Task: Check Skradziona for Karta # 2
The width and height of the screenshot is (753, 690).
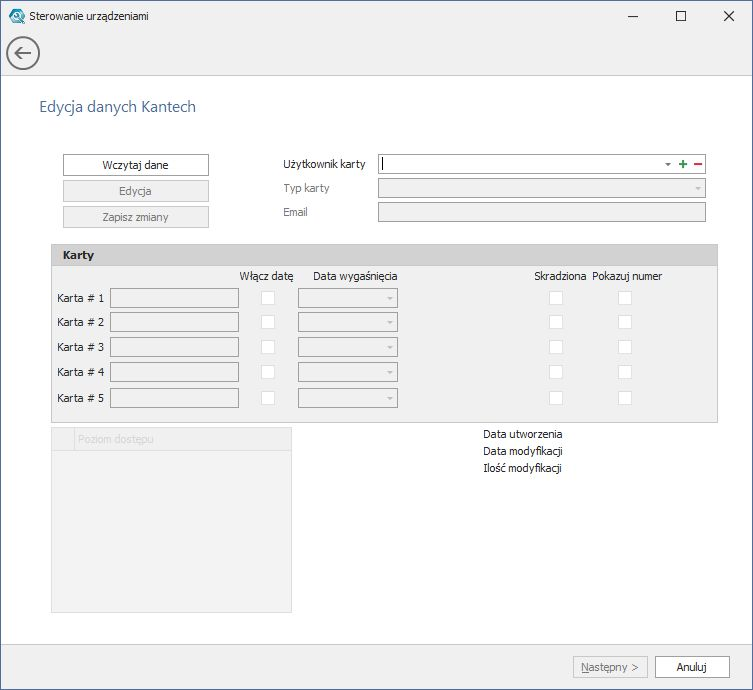Action: 556,322
